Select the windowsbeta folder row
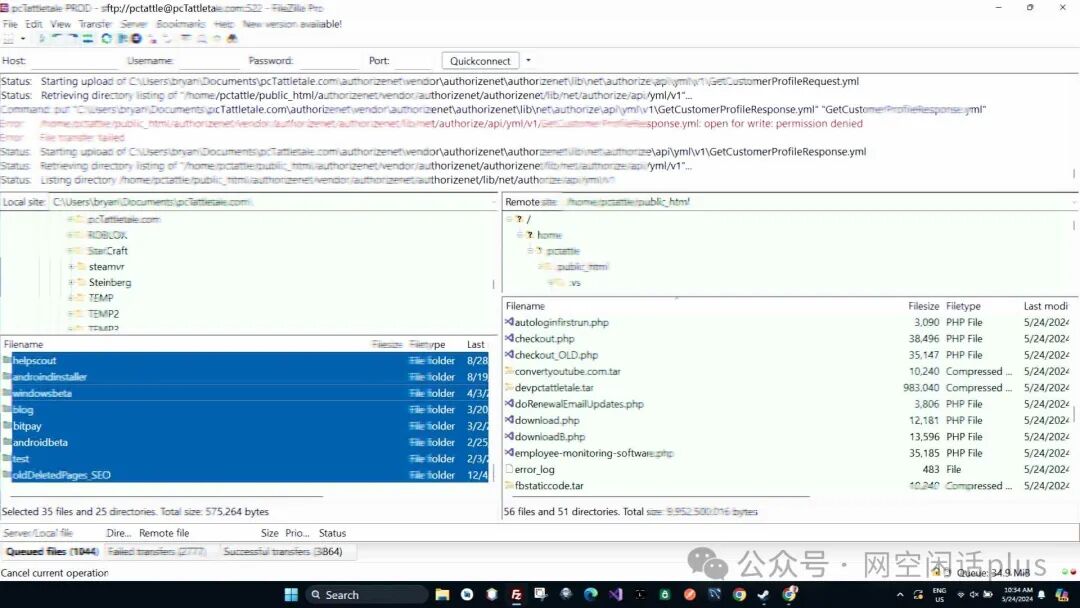Screen dimensions: 1080x608 [x=245, y=393]
